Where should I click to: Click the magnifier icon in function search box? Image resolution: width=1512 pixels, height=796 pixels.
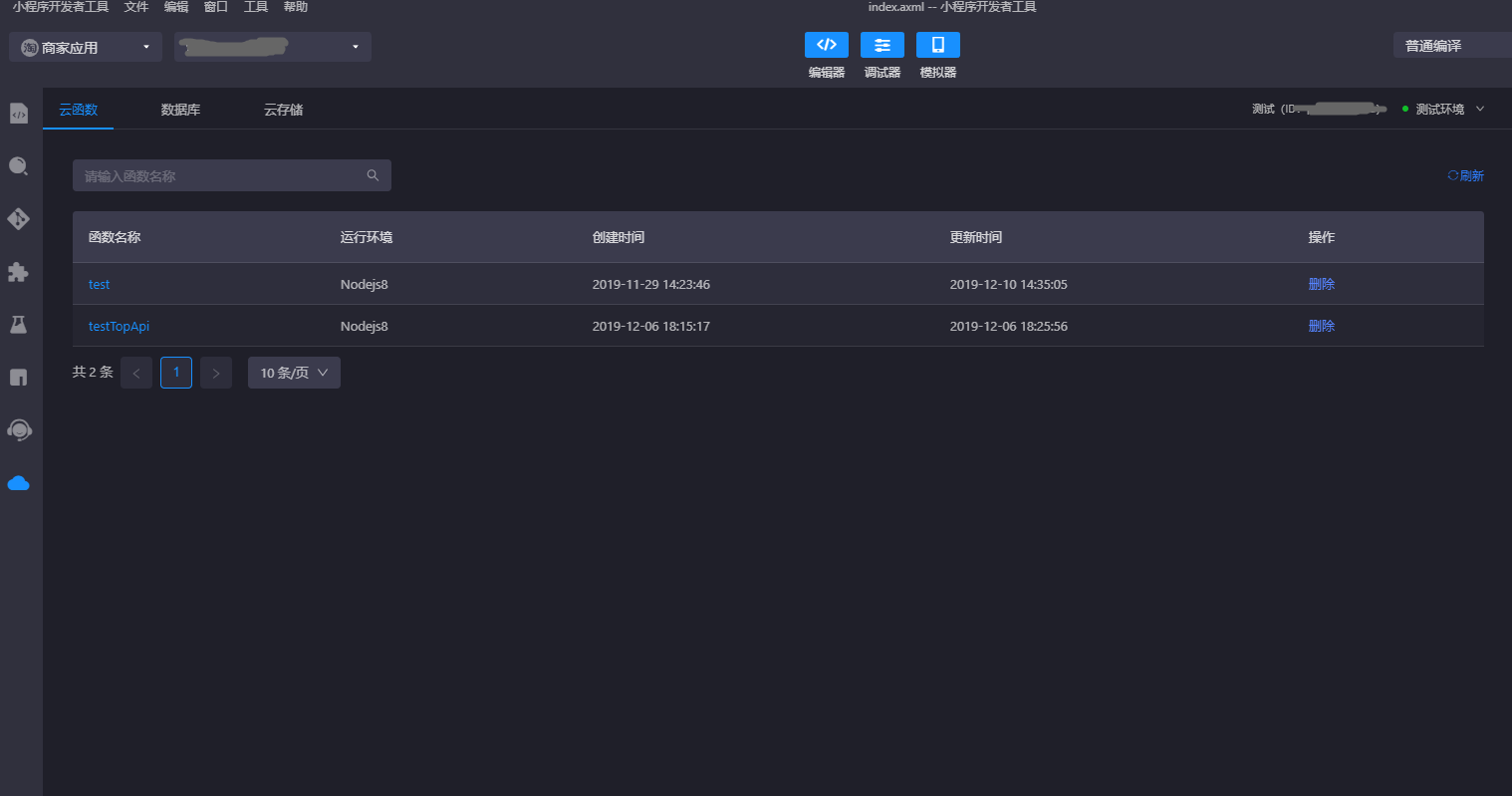coord(373,175)
